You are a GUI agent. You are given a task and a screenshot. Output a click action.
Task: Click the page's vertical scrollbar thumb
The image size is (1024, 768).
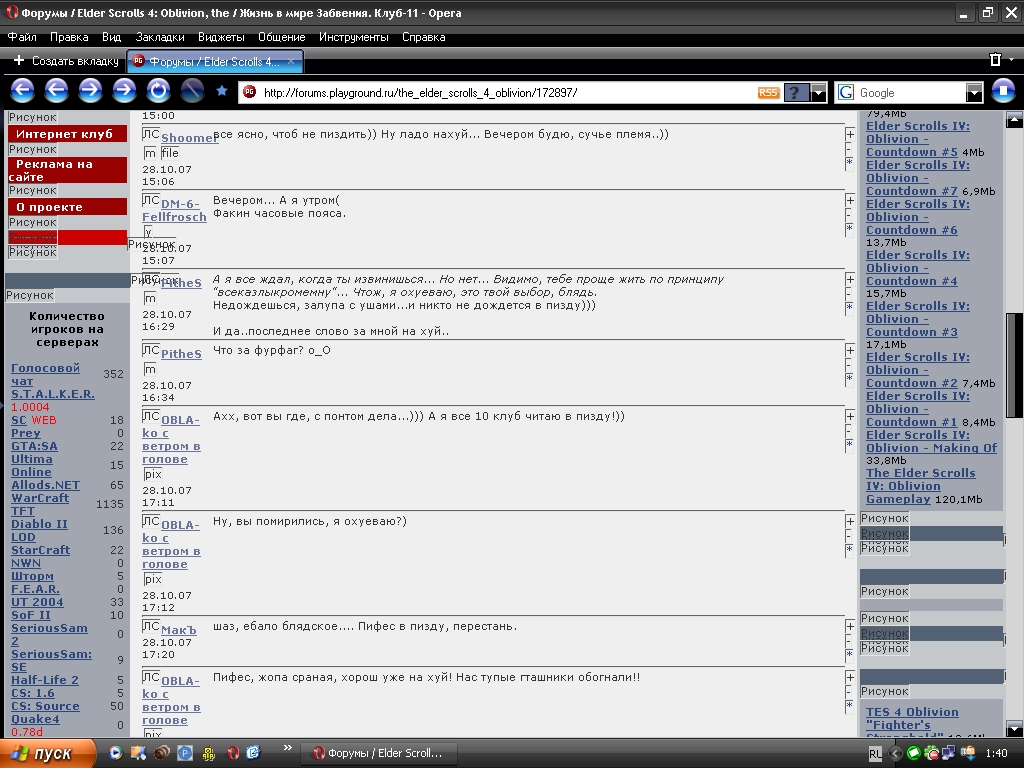(1014, 364)
